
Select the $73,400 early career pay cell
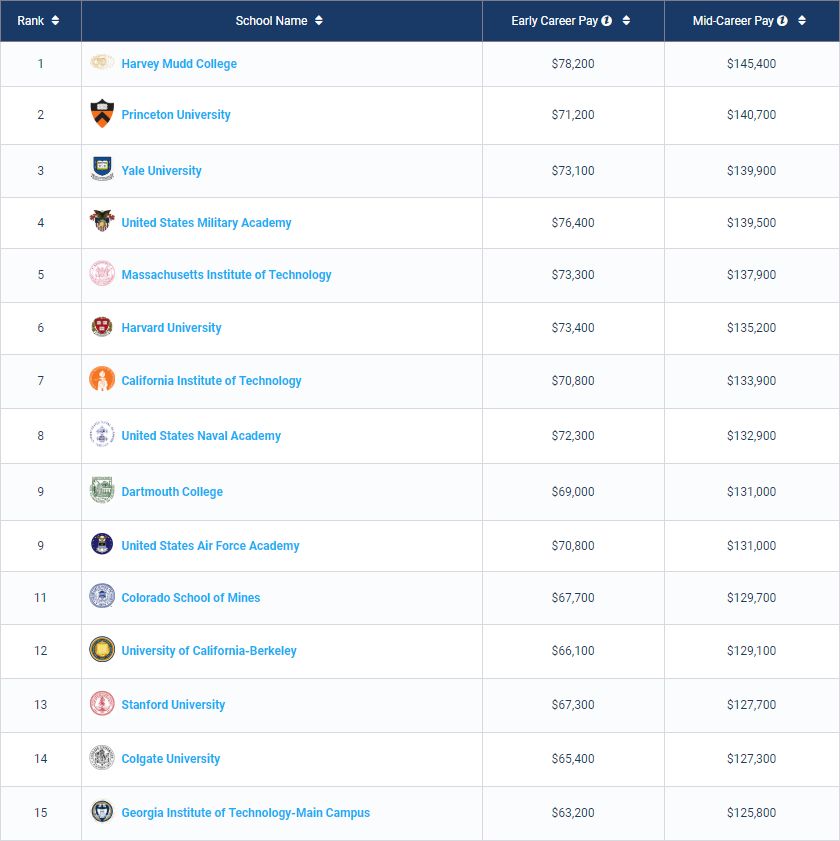573,328
